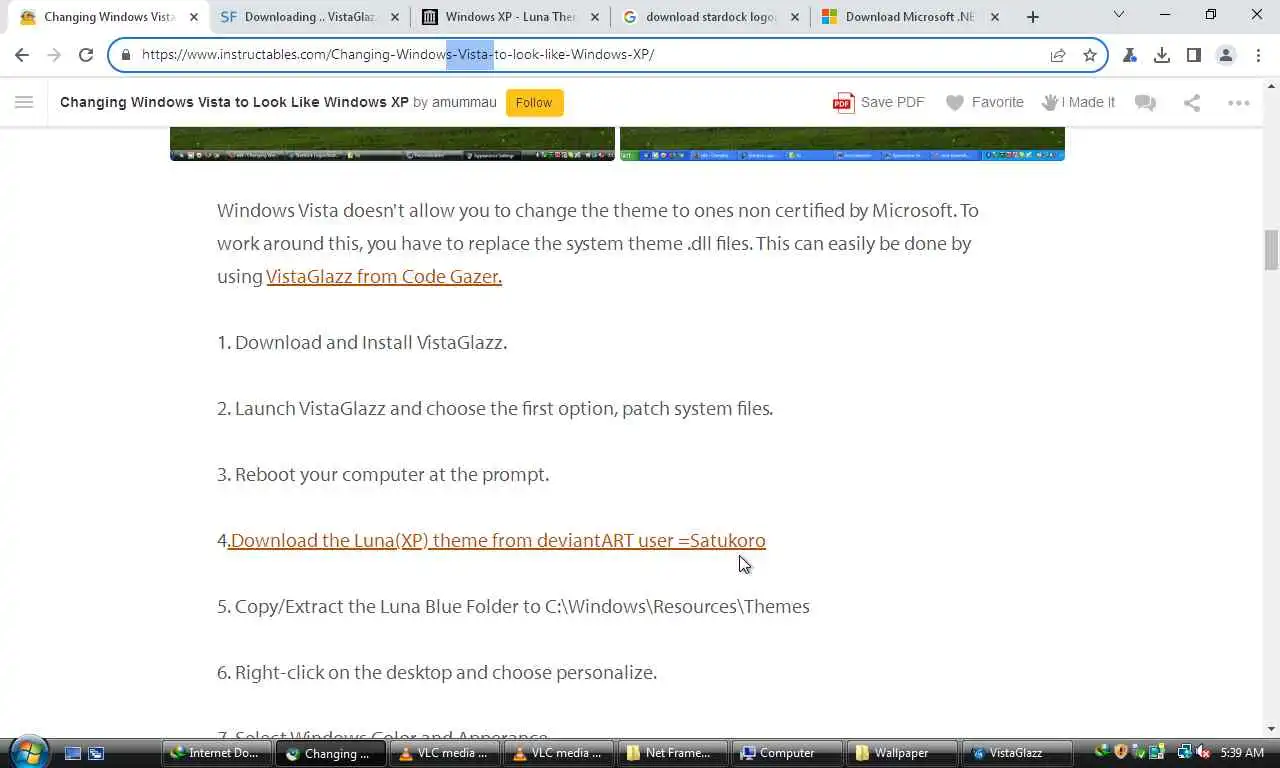1280x768 pixels.
Task: Click step 5 Copy/Extract Luna Blue text
Action: point(513,606)
